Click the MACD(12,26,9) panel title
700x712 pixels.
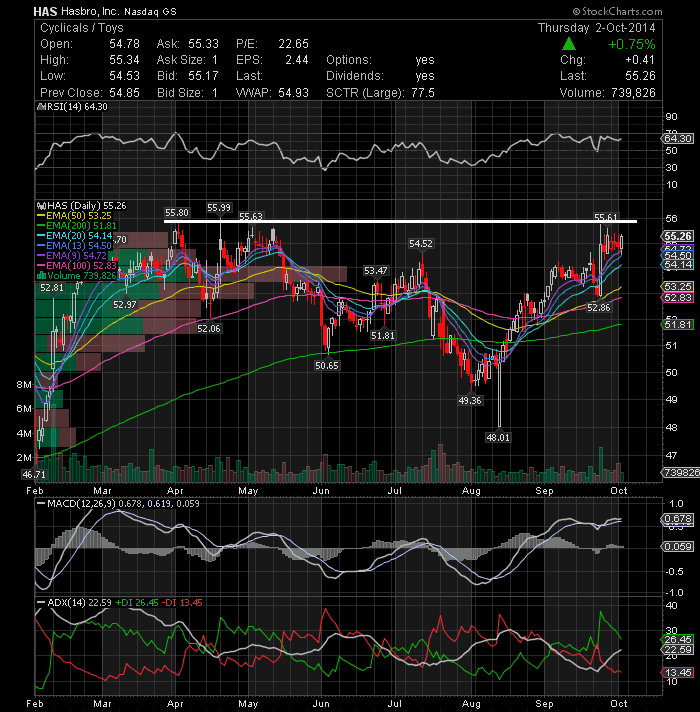[x=82, y=504]
